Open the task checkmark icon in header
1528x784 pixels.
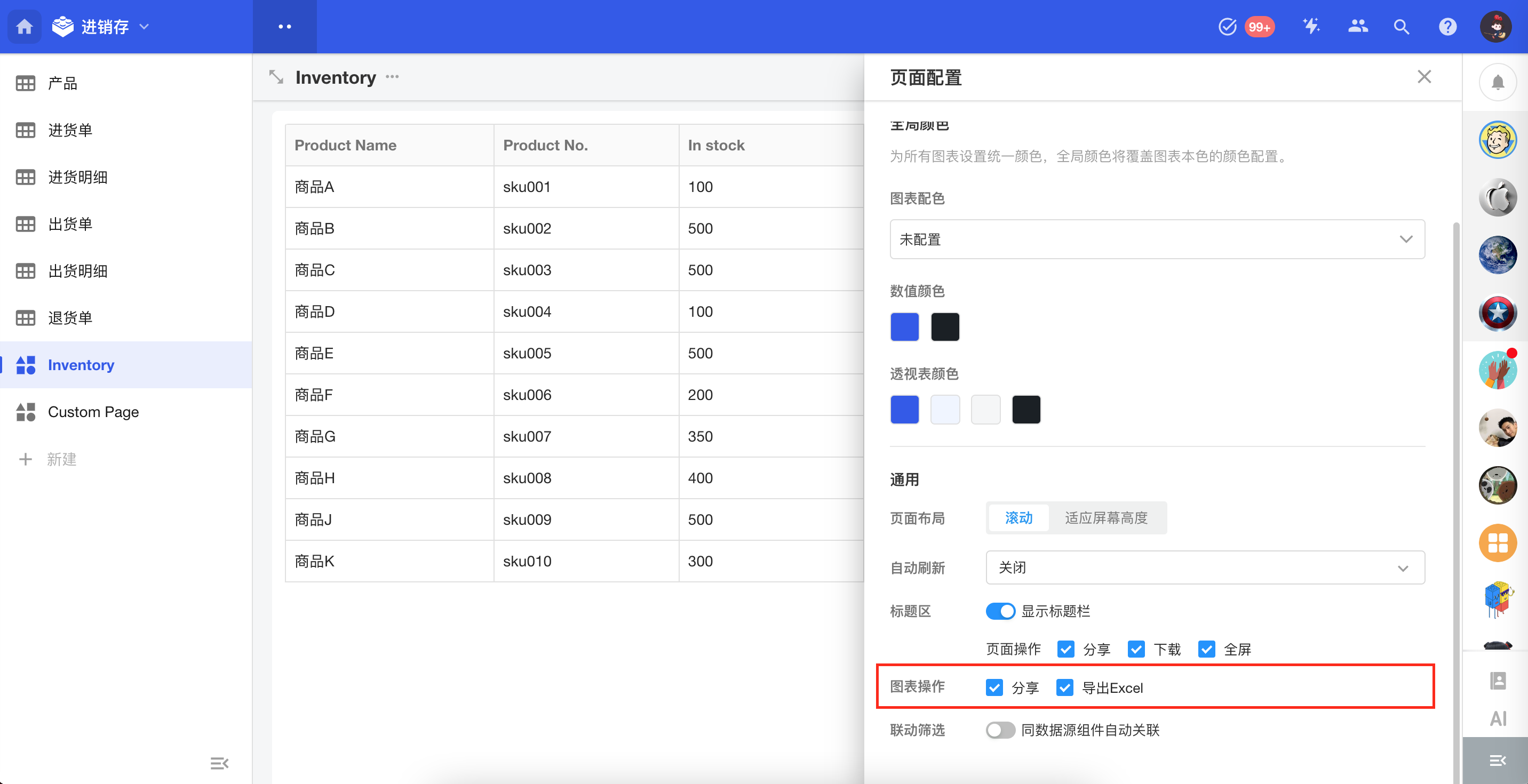click(1227, 27)
